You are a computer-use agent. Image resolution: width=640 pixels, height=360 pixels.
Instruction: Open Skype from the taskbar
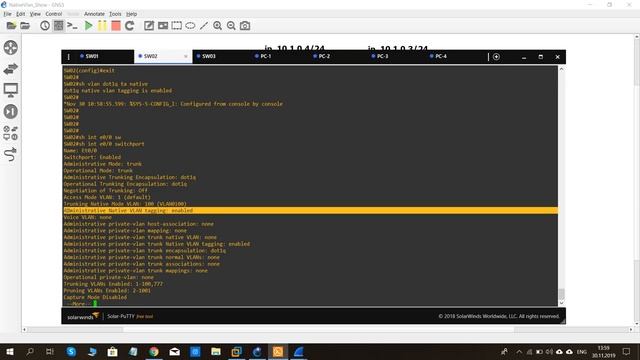tap(71, 351)
